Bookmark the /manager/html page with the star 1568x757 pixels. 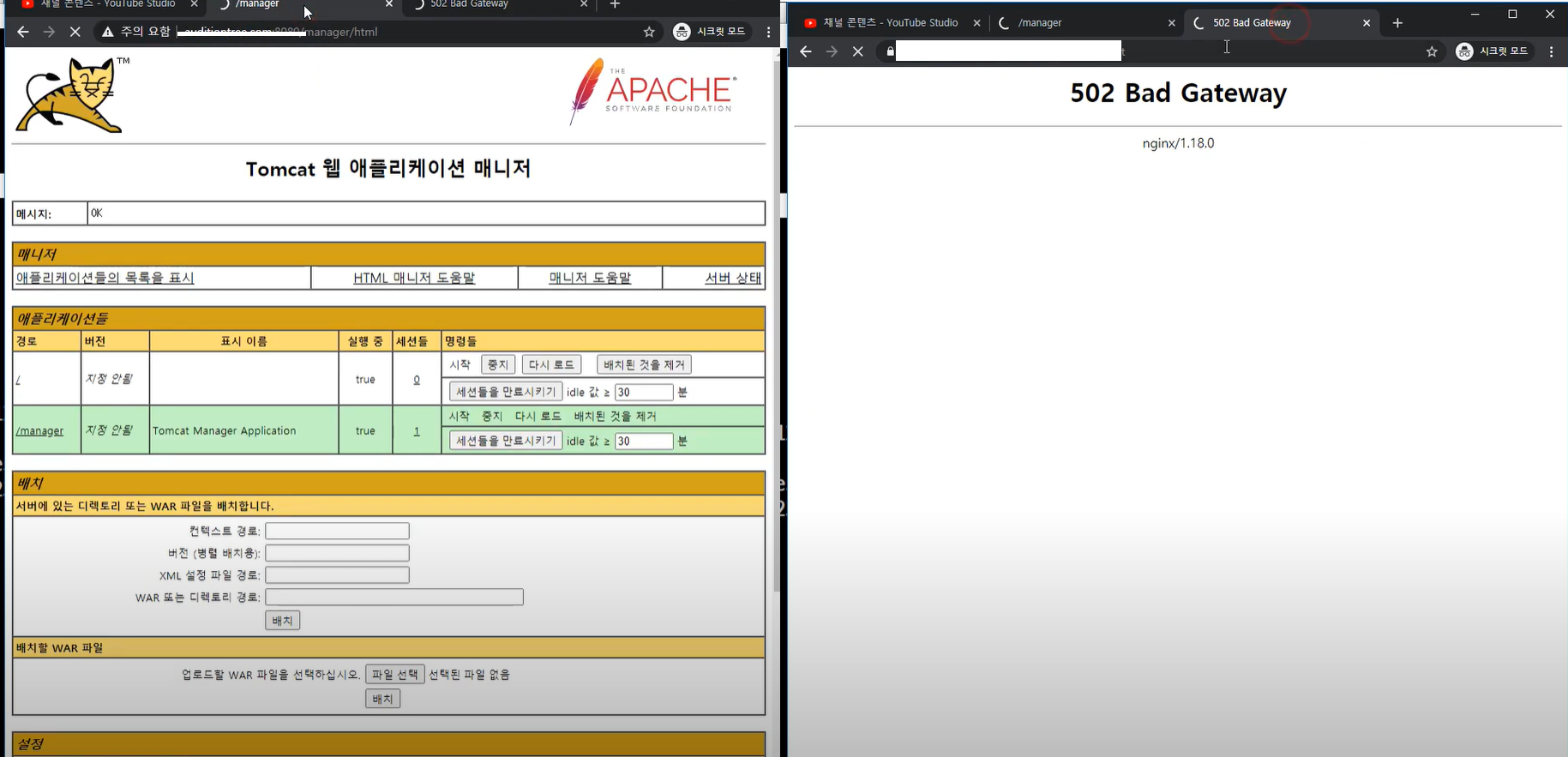(x=649, y=32)
